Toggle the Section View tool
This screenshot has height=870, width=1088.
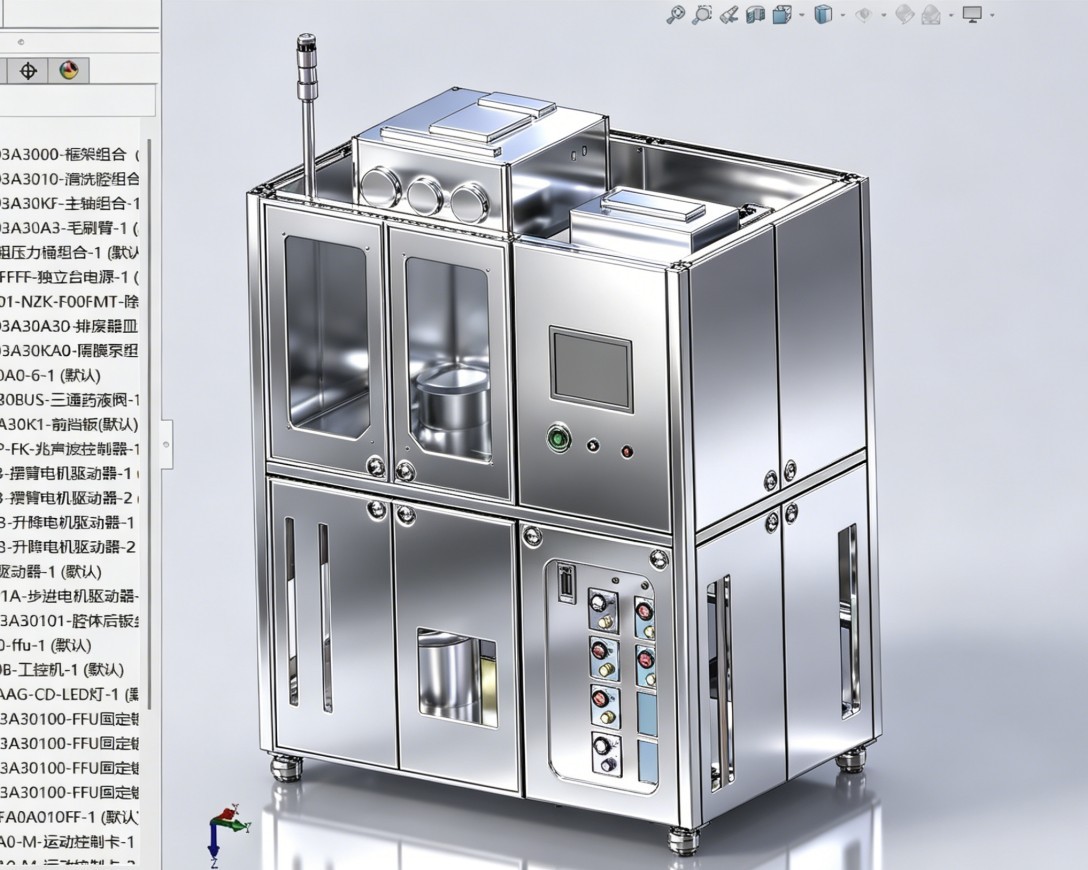tap(755, 14)
